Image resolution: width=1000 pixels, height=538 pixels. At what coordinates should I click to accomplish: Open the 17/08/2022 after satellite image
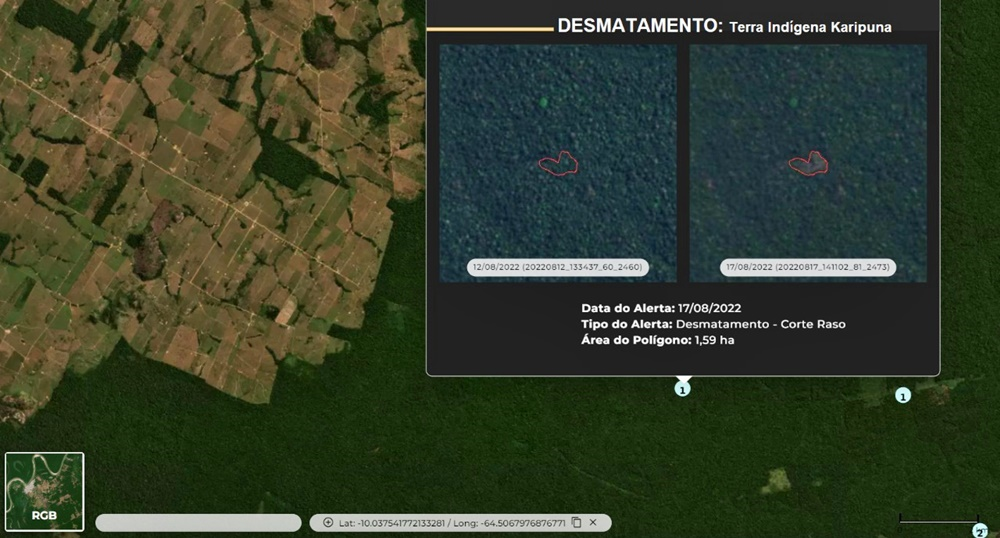pyautogui.click(x=808, y=163)
